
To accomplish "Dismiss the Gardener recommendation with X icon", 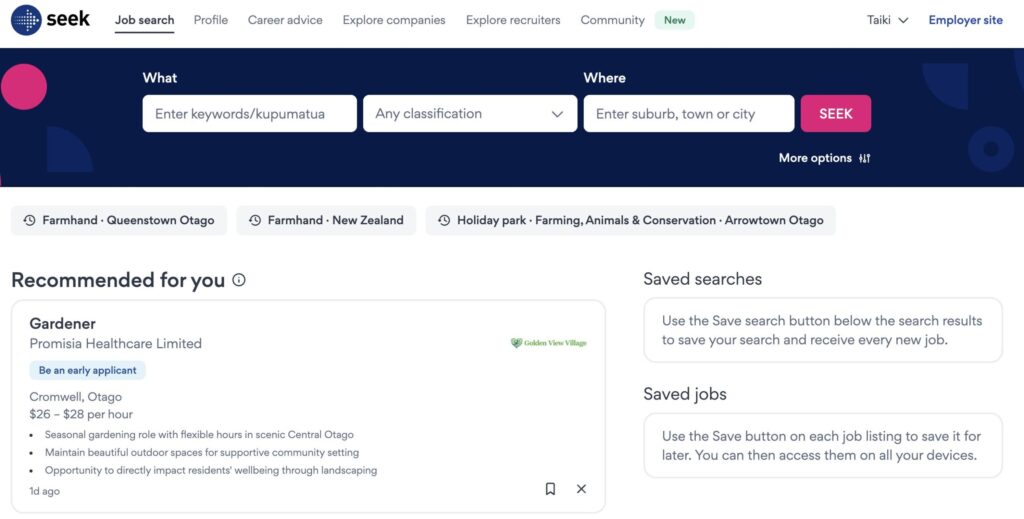I will pos(581,488).
